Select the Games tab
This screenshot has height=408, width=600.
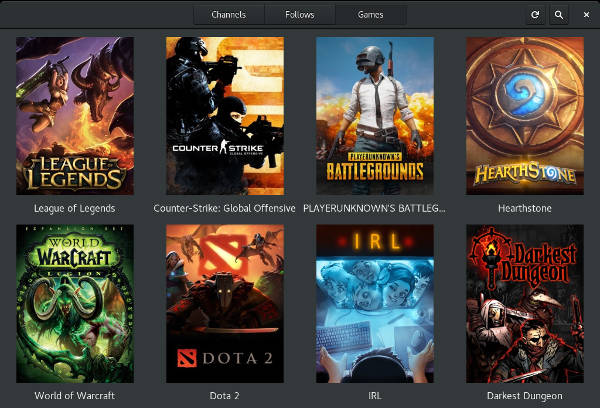[370, 15]
